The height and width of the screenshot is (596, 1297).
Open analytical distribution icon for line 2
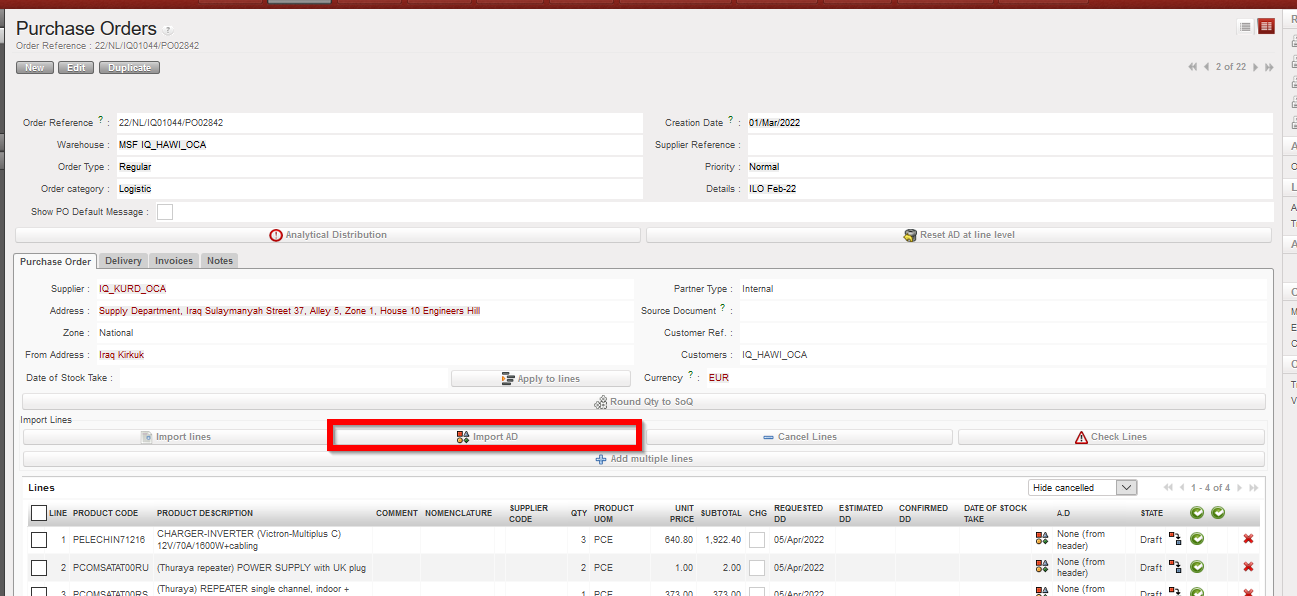point(1042,568)
